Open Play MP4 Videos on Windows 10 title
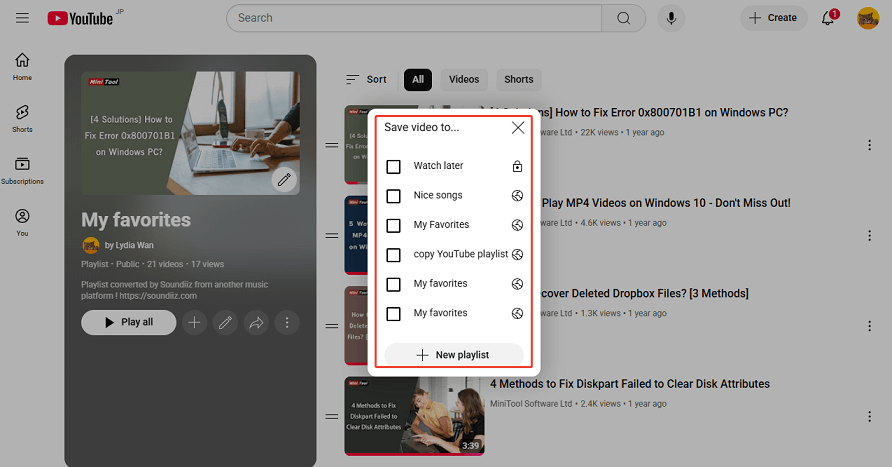Viewport: 892px width, 467px height. click(x=666, y=203)
